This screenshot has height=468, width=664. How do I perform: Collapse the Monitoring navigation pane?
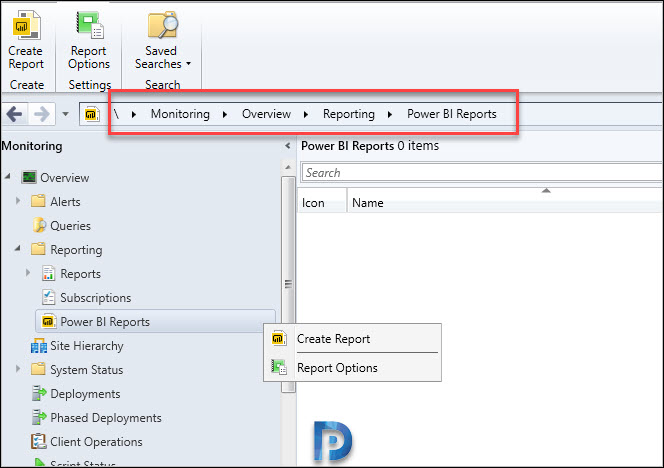point(288,146)
